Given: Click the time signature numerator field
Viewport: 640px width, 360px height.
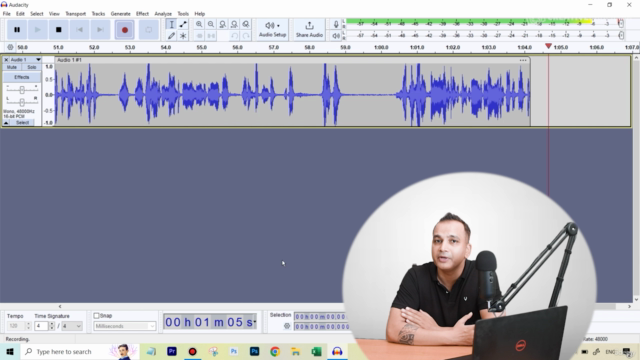Looking at the screenshot, I should pyautogui.click(x=41, y=326).
